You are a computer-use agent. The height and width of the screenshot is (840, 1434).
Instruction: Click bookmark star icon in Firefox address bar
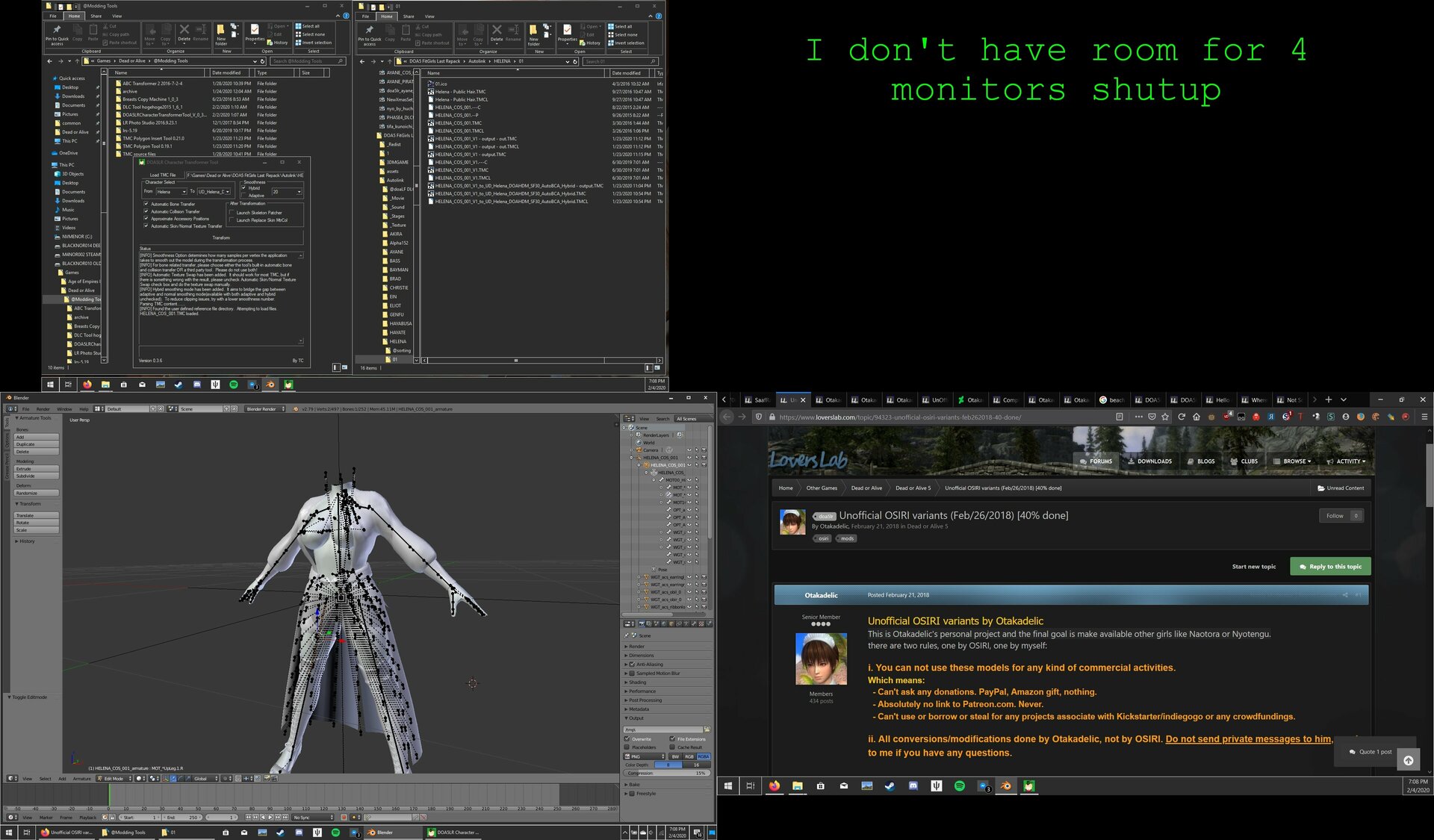coord(1165,417)
